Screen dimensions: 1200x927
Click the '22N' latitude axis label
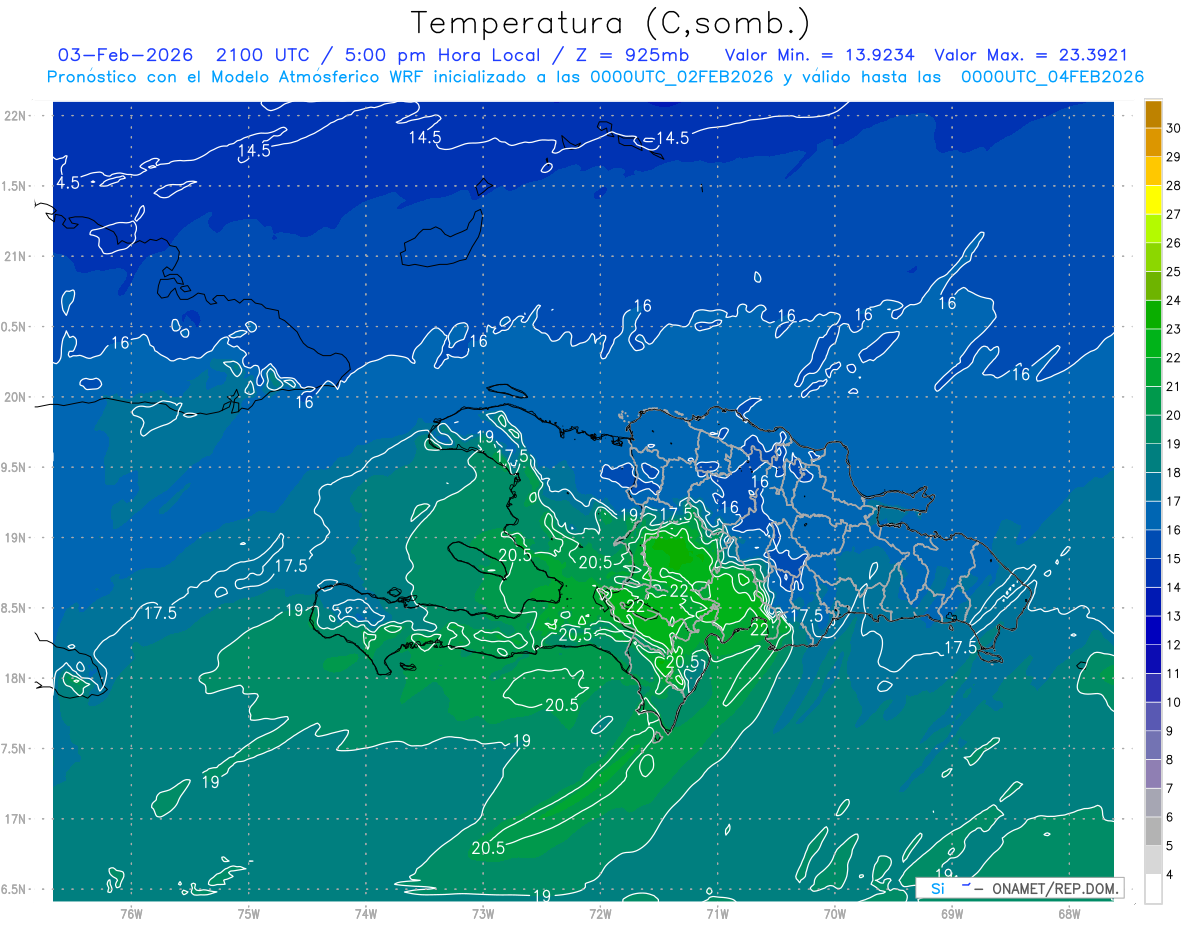tap(16, 115)
